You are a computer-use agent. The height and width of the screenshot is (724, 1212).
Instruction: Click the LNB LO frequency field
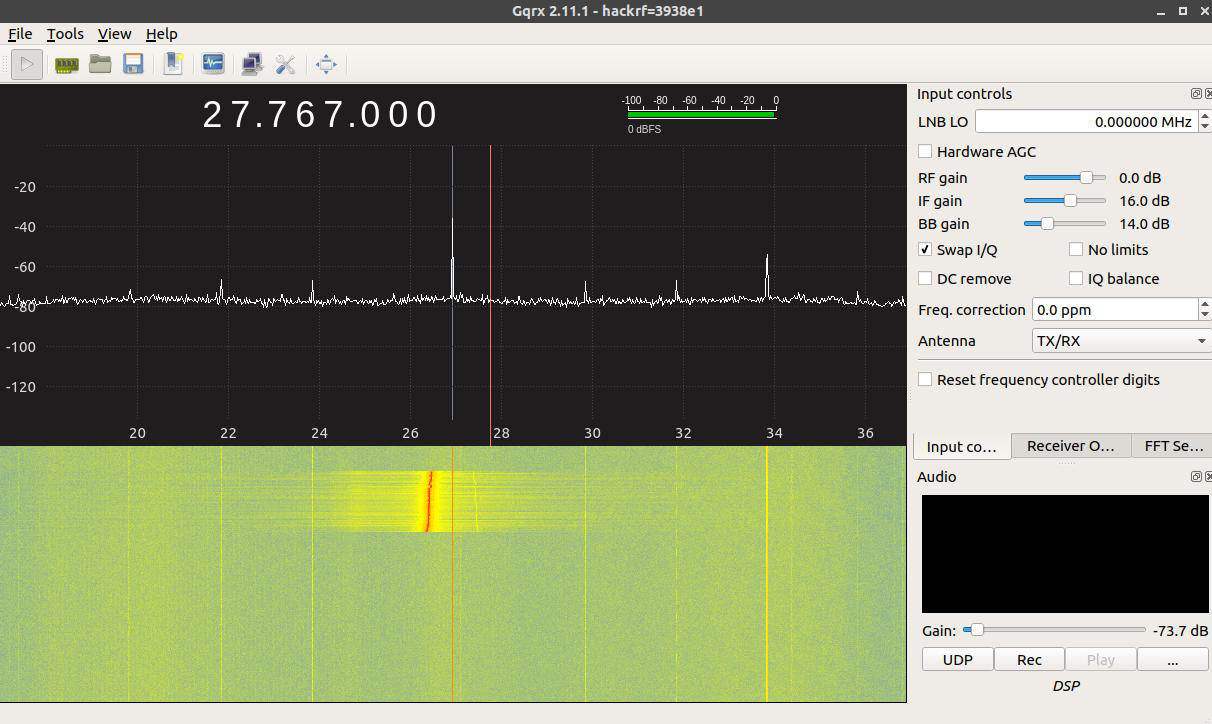[x=1085, y=122]
